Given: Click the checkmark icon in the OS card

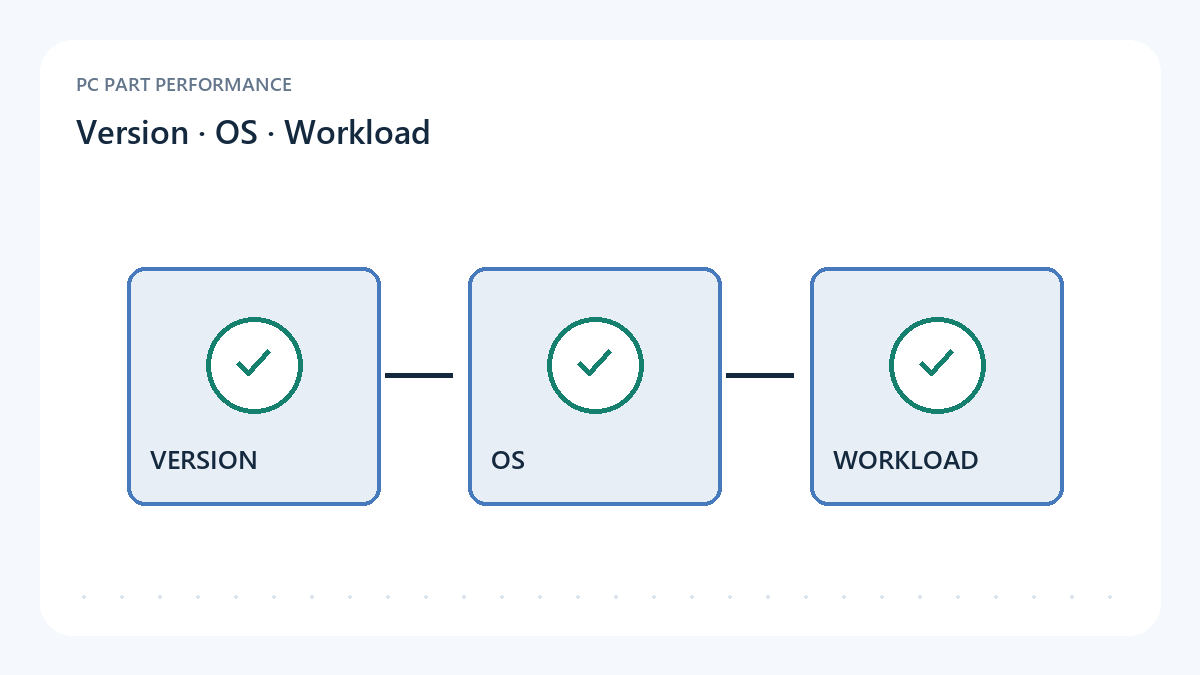Looking at the screenshot, I should coord(595,365).
